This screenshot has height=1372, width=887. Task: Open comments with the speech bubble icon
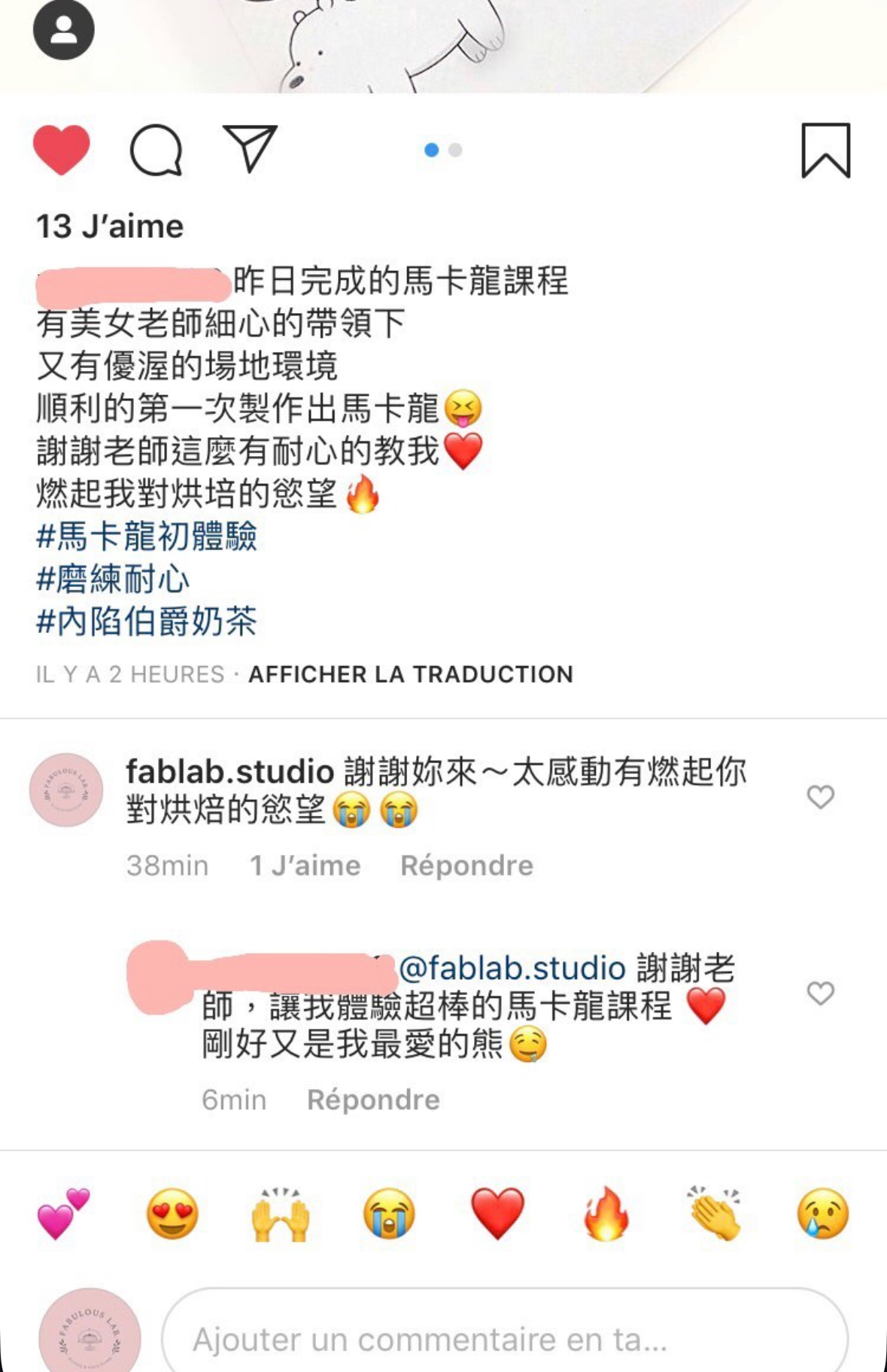pos(156,150)
